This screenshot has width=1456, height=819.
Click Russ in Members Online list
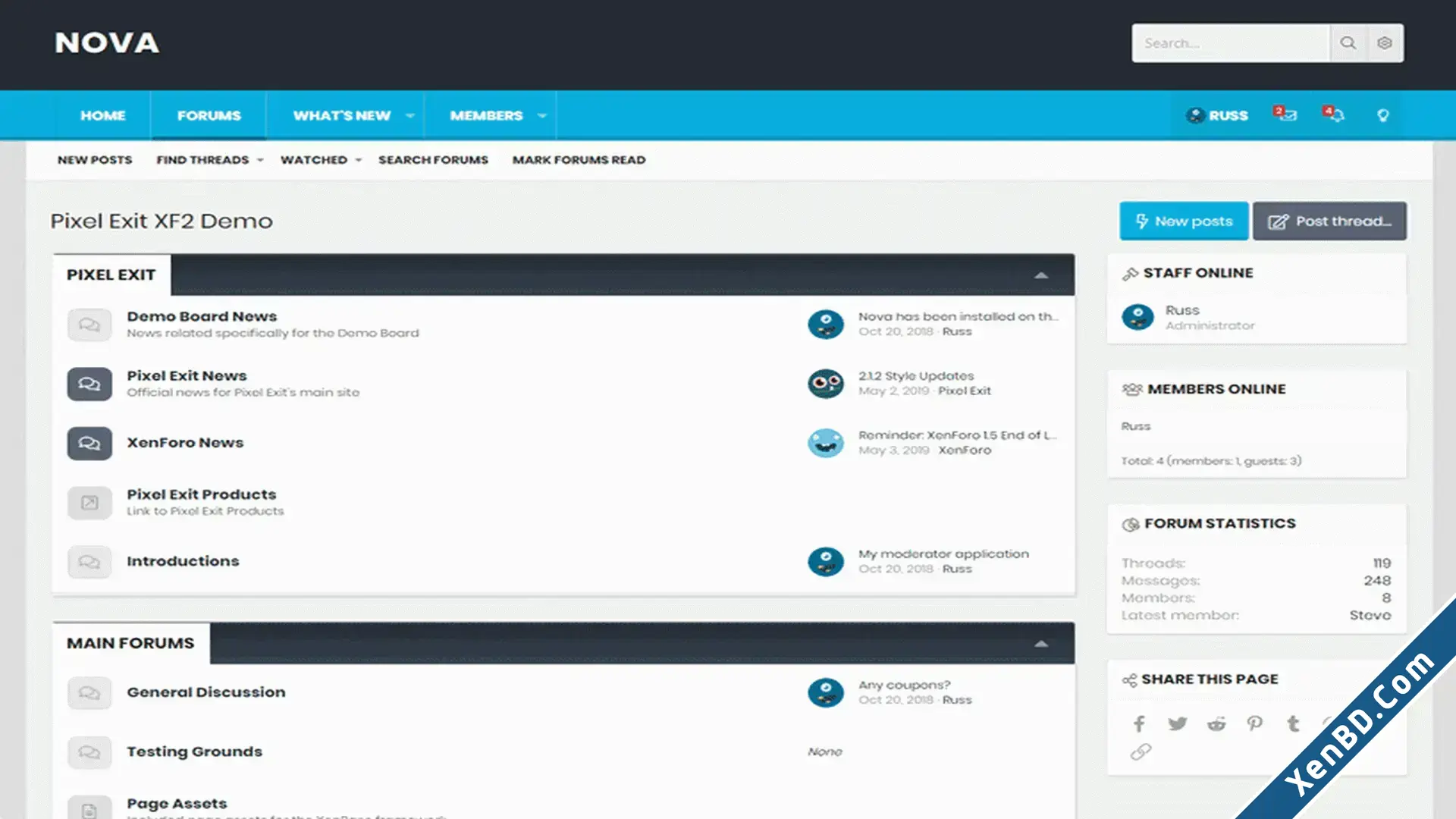point(1136,426)
